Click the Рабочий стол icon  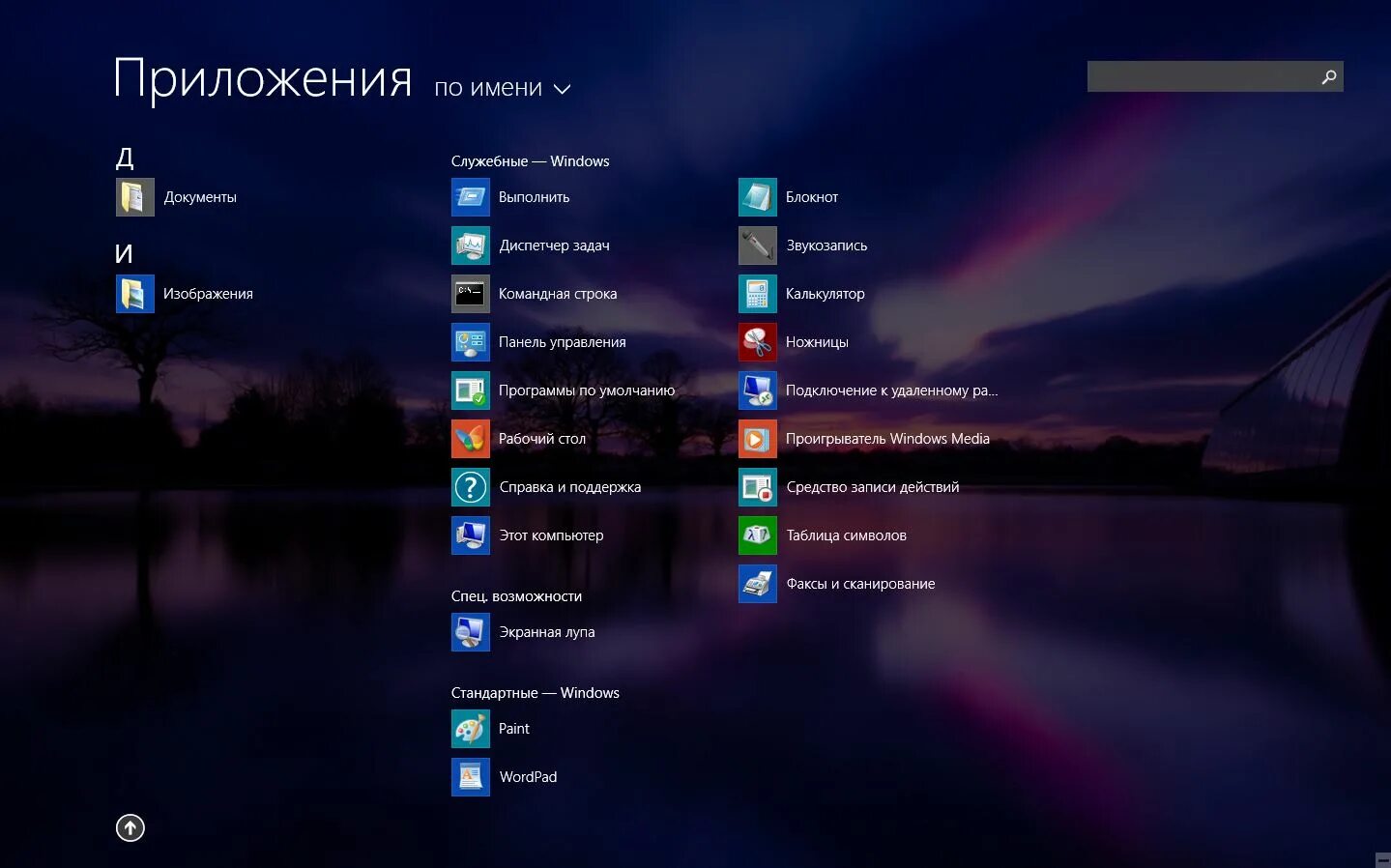[x=471, y=439]
